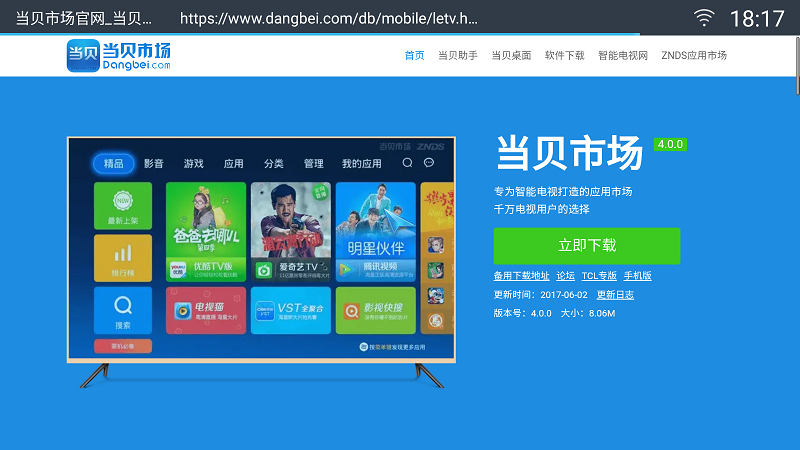Click the search magnifier icon on TV screen
This screenshot has width=800, height=450.
[x=407, y=163]
